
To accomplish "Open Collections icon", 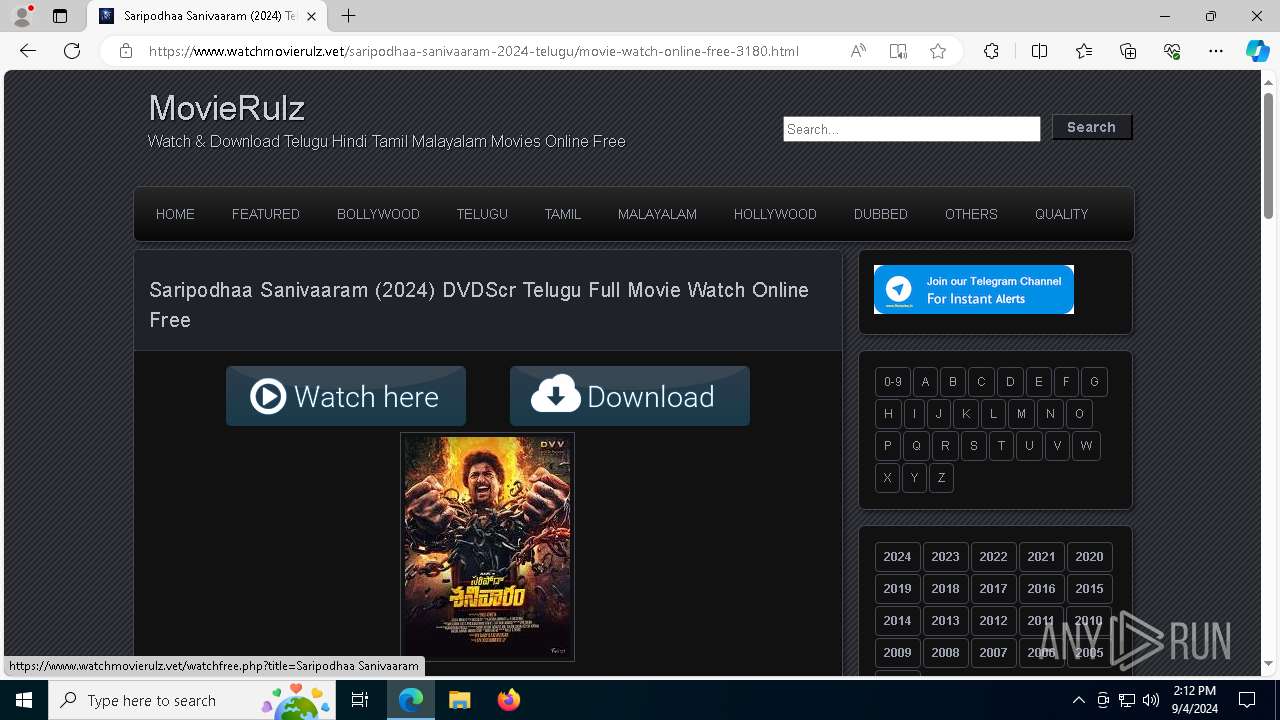I will 1128,51.
